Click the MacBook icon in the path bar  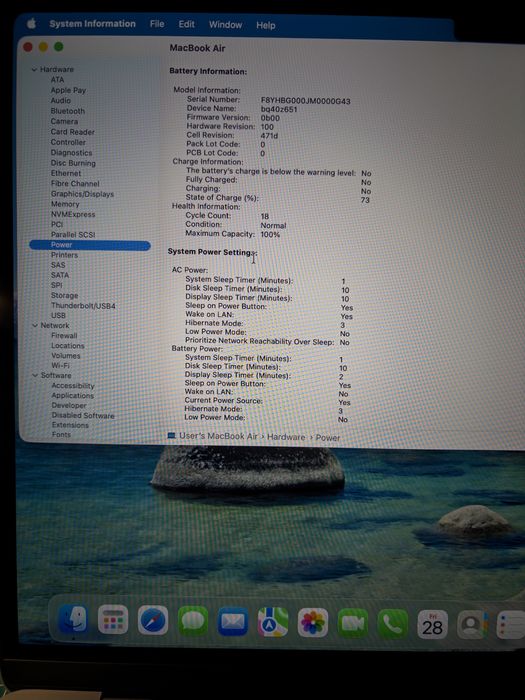(x=171, y=435)
